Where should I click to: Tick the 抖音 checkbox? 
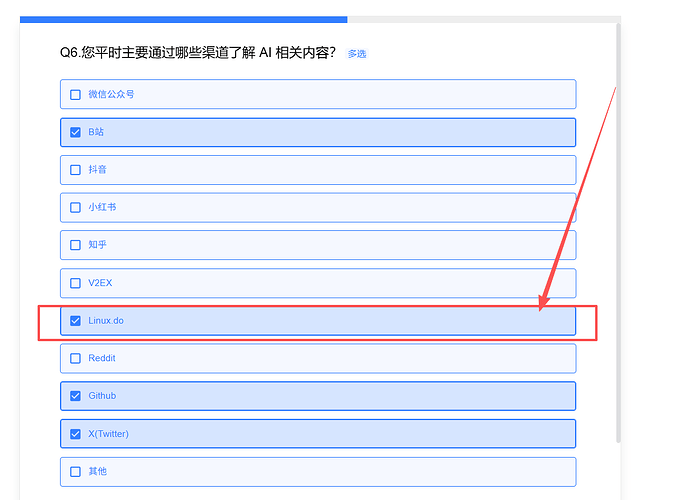pyautogui.click(x=75, y=170)
